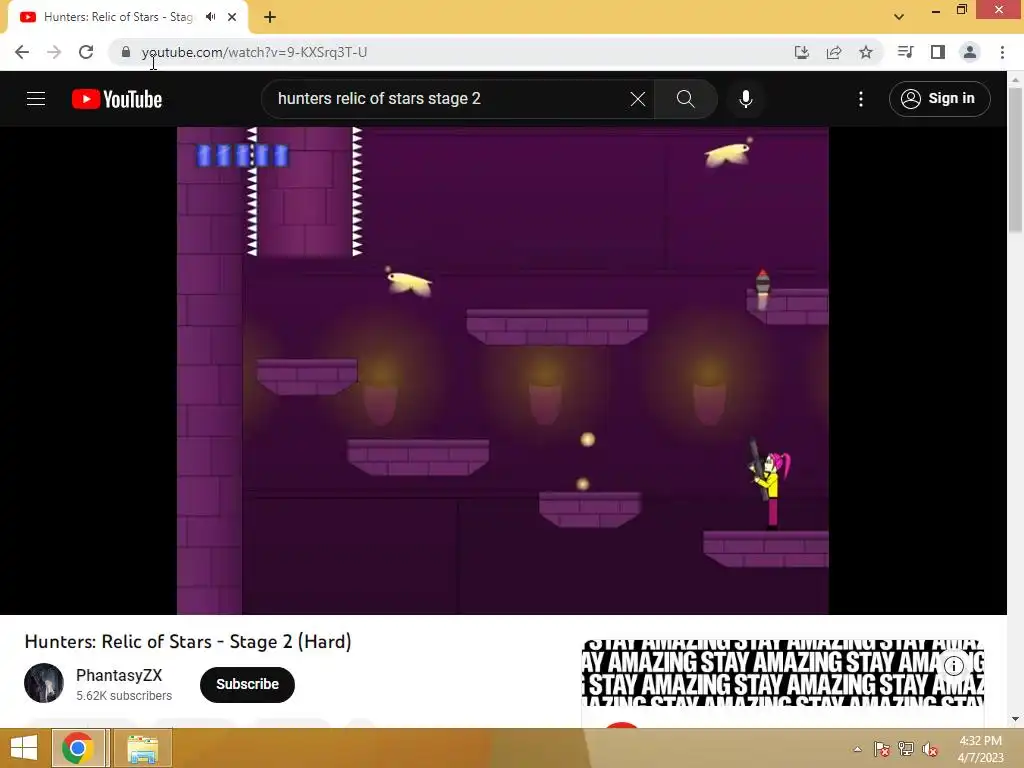The image size is (1024, 768).
Task: Click scrollbar down arrow
Action: coord(1016,720)
